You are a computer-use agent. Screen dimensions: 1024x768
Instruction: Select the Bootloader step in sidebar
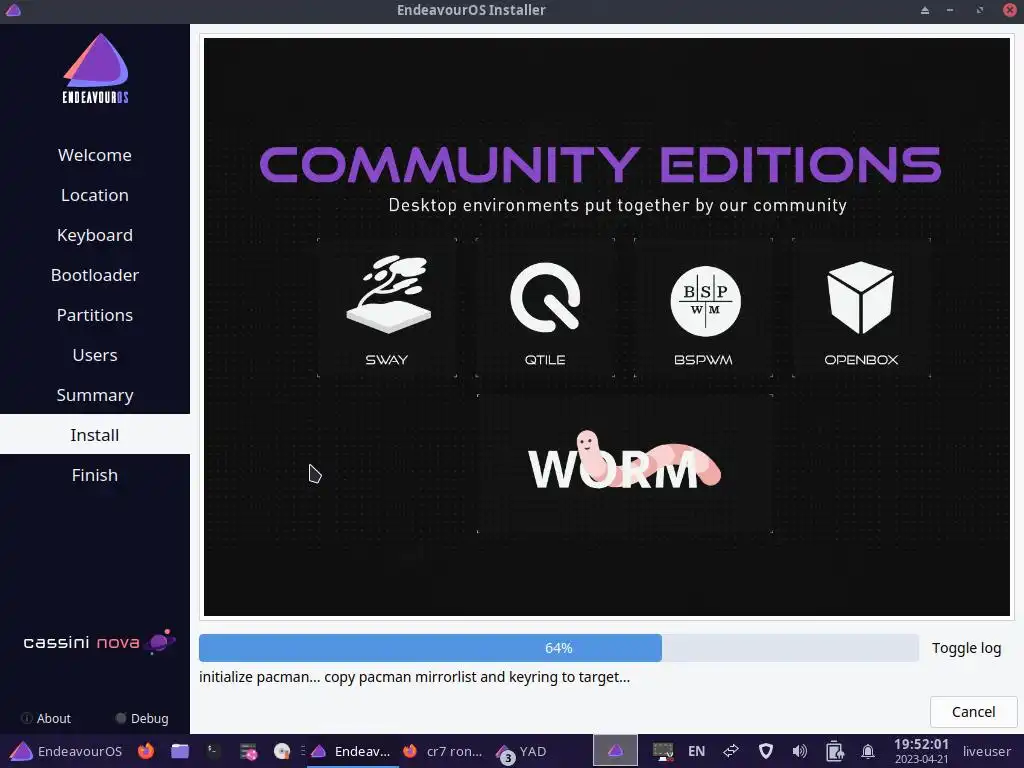pos(95,275)
